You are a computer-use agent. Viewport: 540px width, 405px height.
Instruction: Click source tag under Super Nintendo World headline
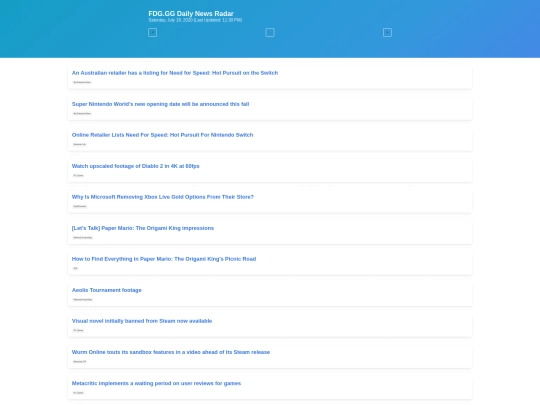coord(82,113)
